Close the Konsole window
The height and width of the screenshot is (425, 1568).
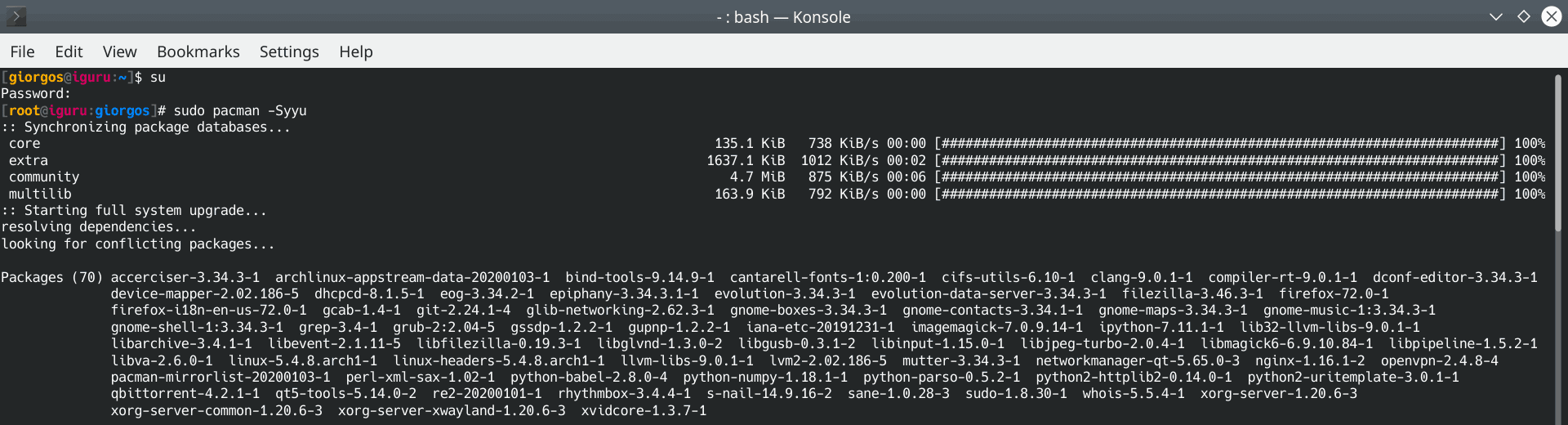point(1552,17)
